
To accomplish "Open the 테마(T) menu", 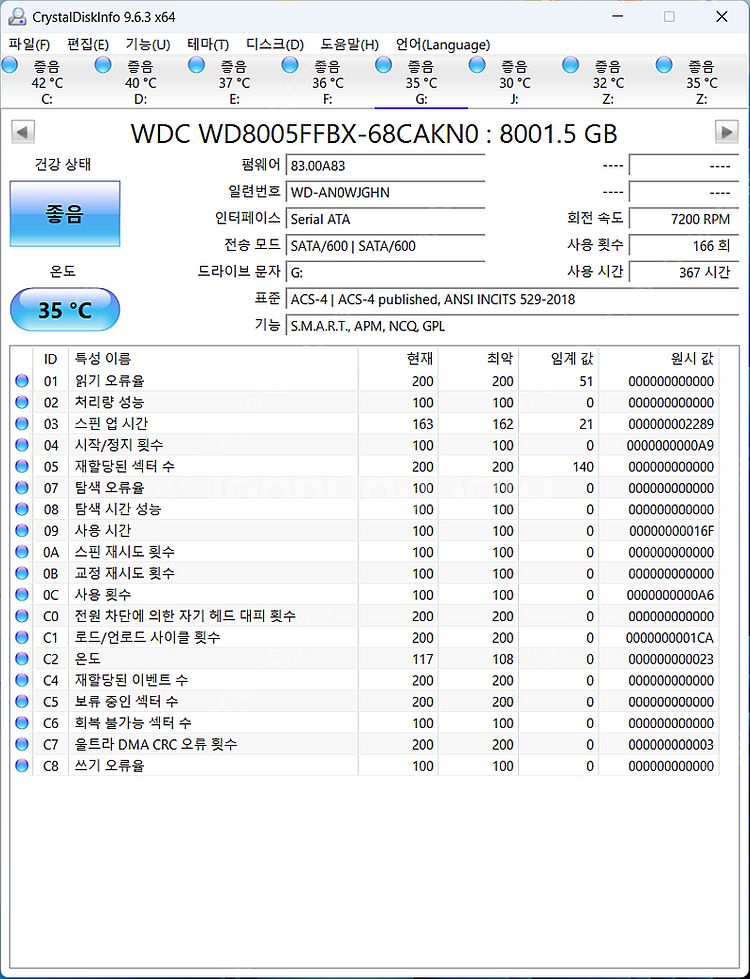I will [208, 44].
